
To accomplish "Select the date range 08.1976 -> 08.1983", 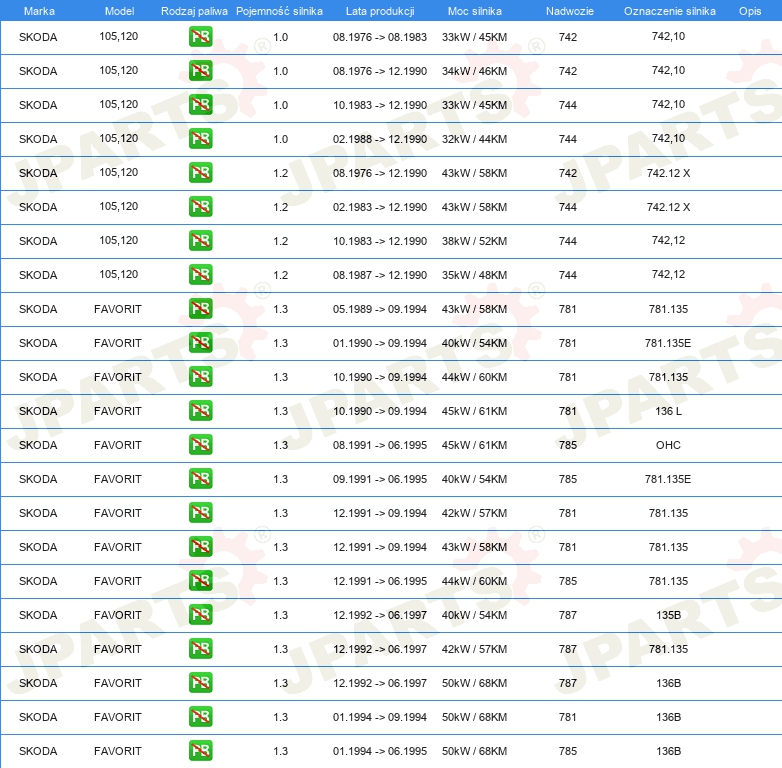I will [x=380, y=37].
